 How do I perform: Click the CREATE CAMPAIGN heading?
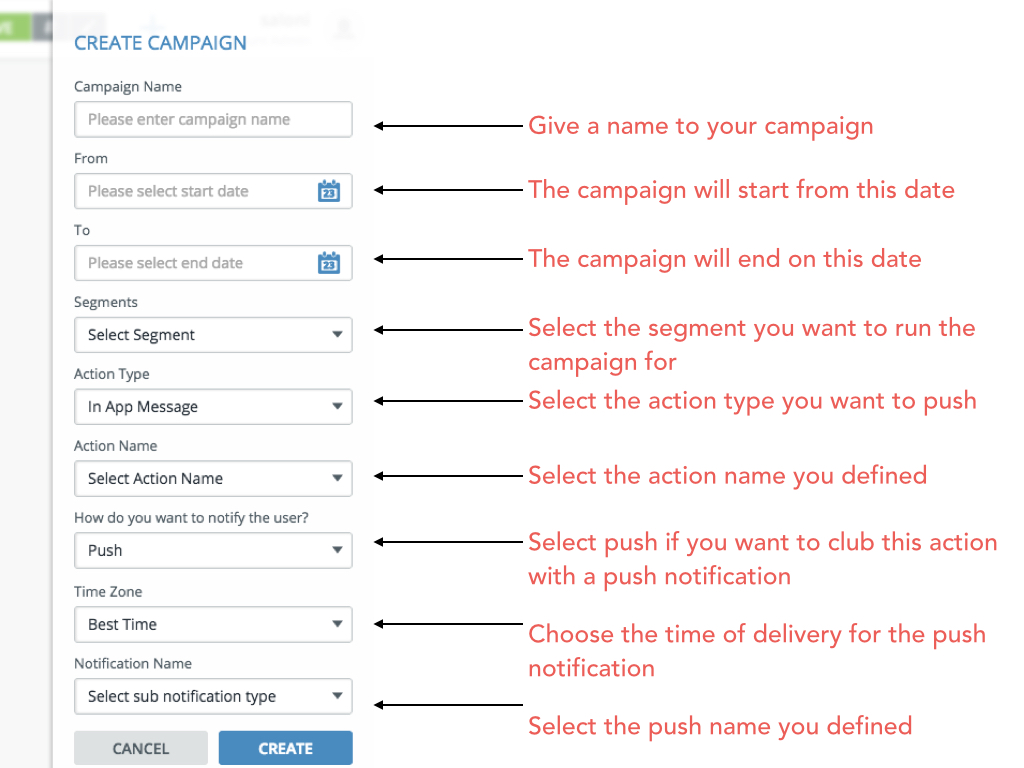click(x=160, y=43)
